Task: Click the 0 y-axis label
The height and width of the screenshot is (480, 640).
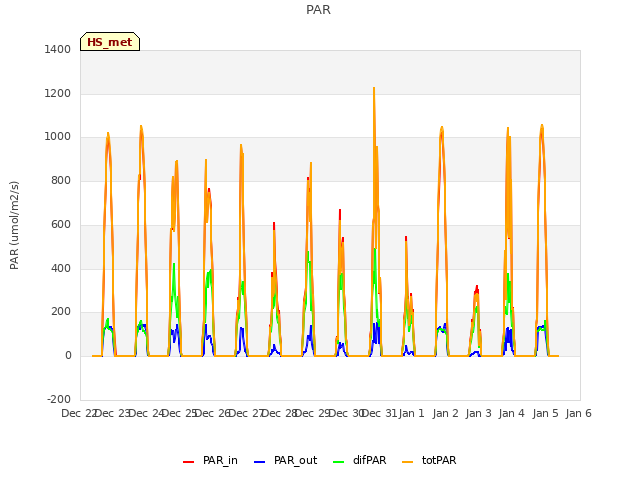Action: point(68,356)
